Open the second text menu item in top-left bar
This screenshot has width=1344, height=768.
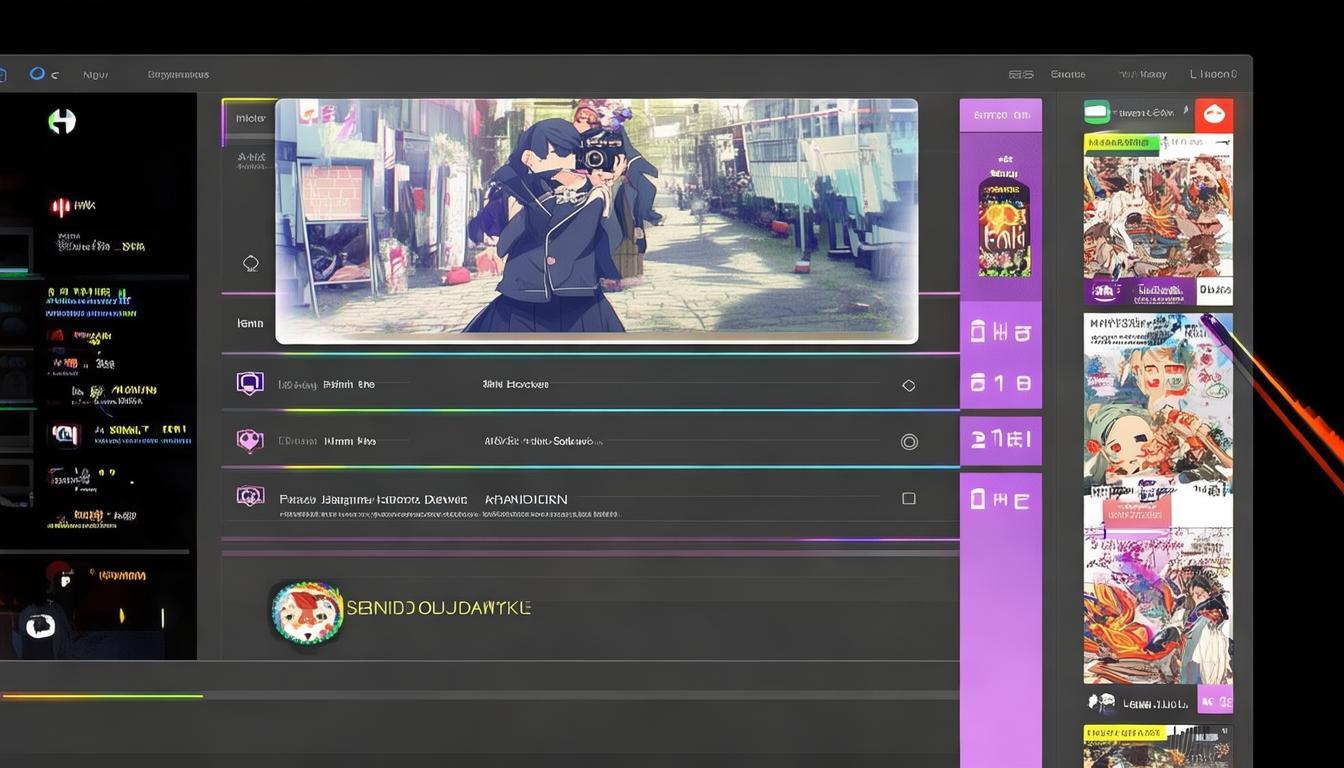(x=178, y=75)
